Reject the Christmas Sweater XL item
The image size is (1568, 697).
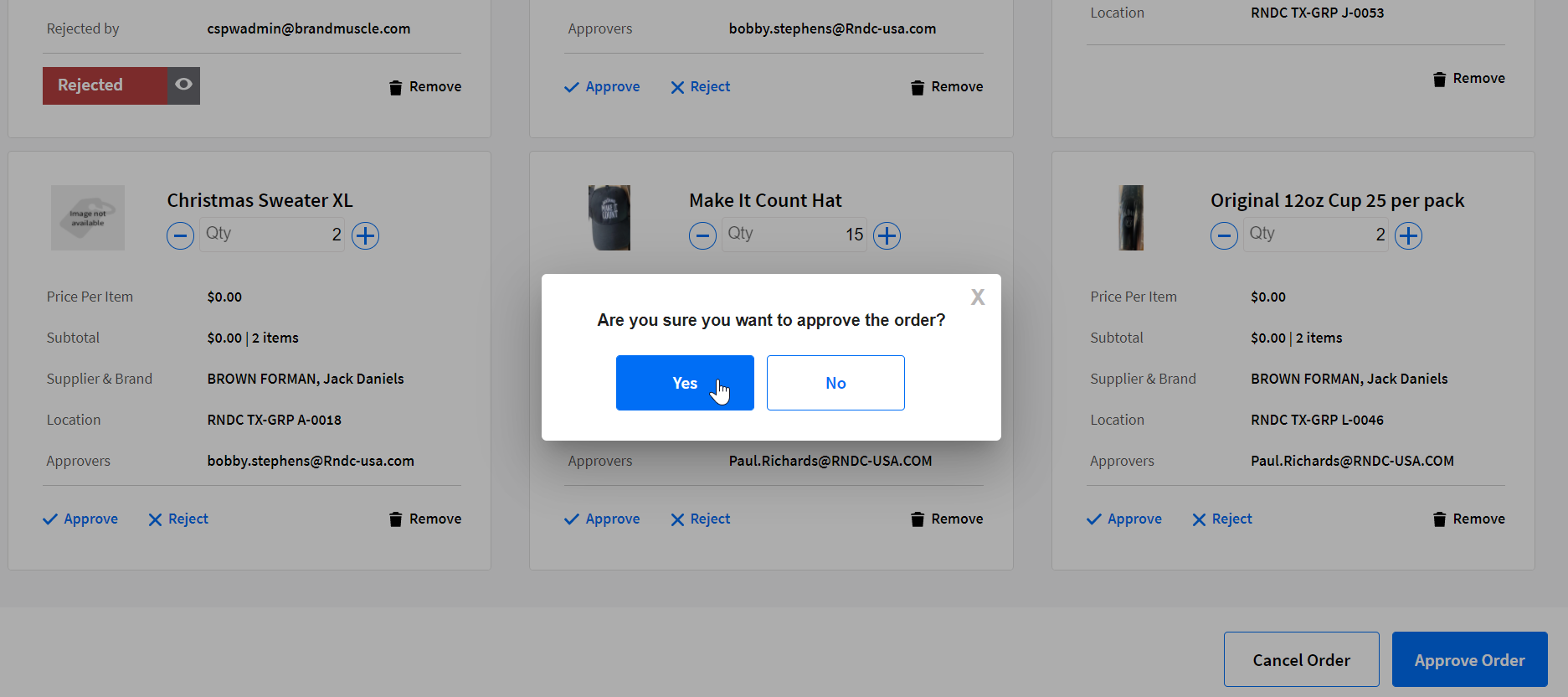178,519
